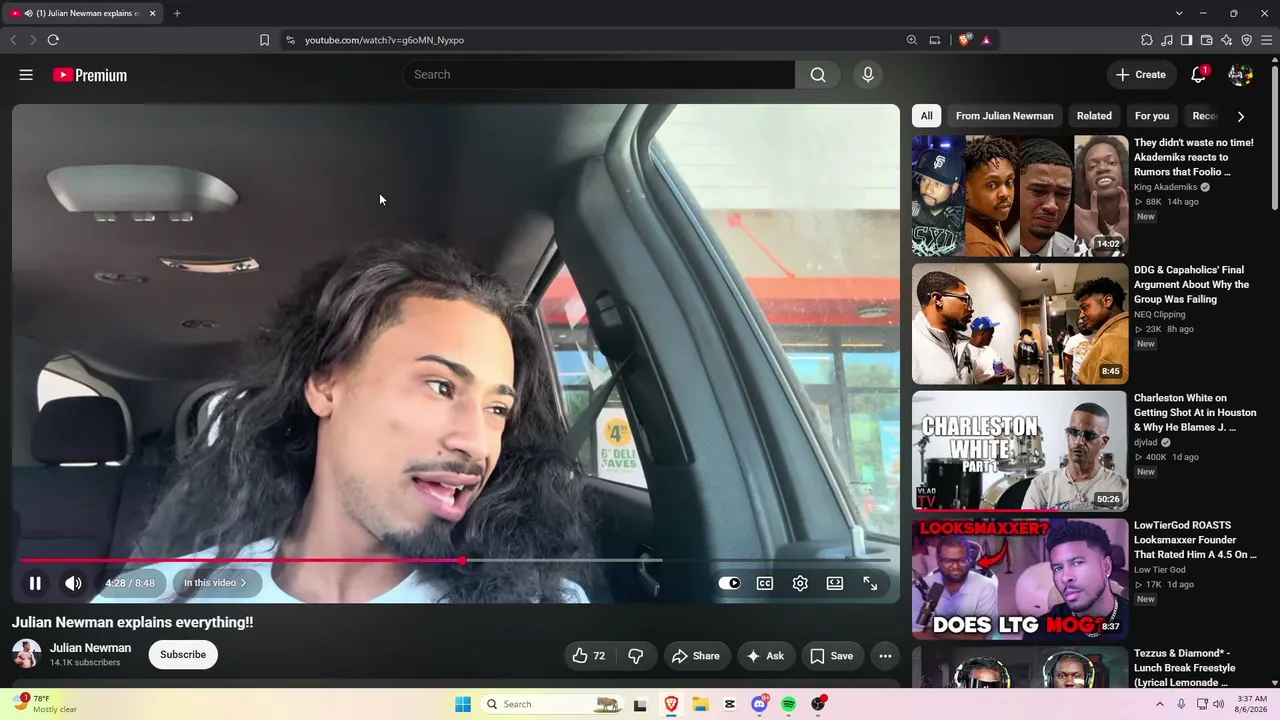Open the Leo AI sparkle icon
1280x720 pixels.
pyautogui.click(x=1226, y=40)
